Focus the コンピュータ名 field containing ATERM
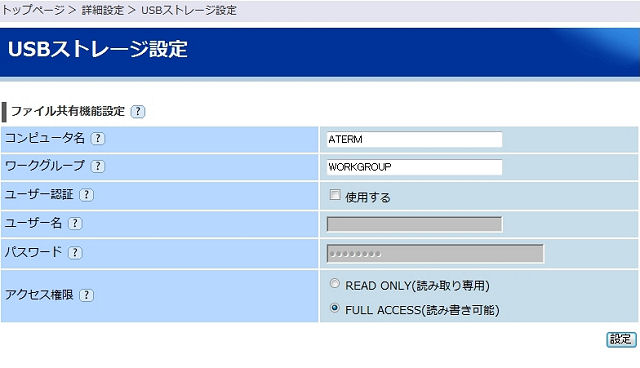 [414, 139]
